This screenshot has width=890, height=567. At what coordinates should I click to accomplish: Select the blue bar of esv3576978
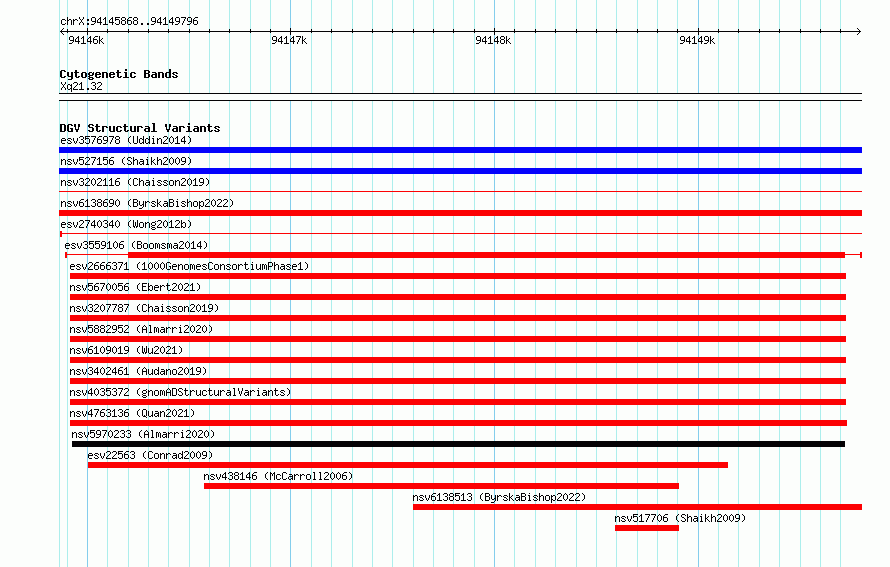[x=460, y=150]
